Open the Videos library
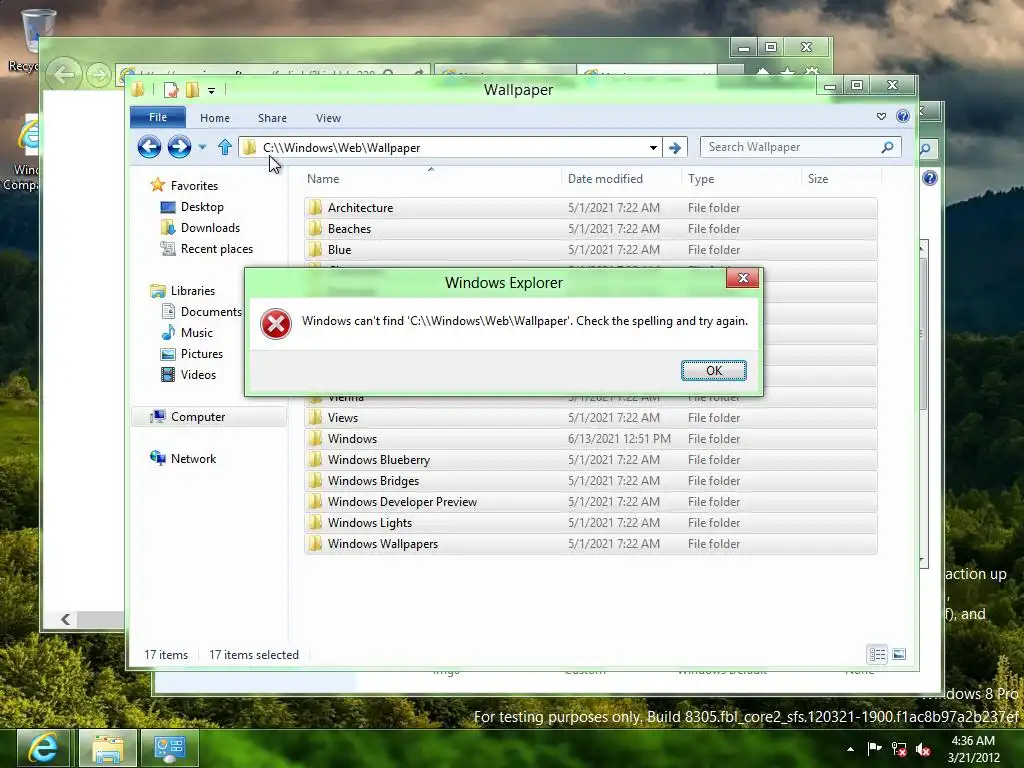This screenshot has width=1024, height=768. (x=198, y=374)
